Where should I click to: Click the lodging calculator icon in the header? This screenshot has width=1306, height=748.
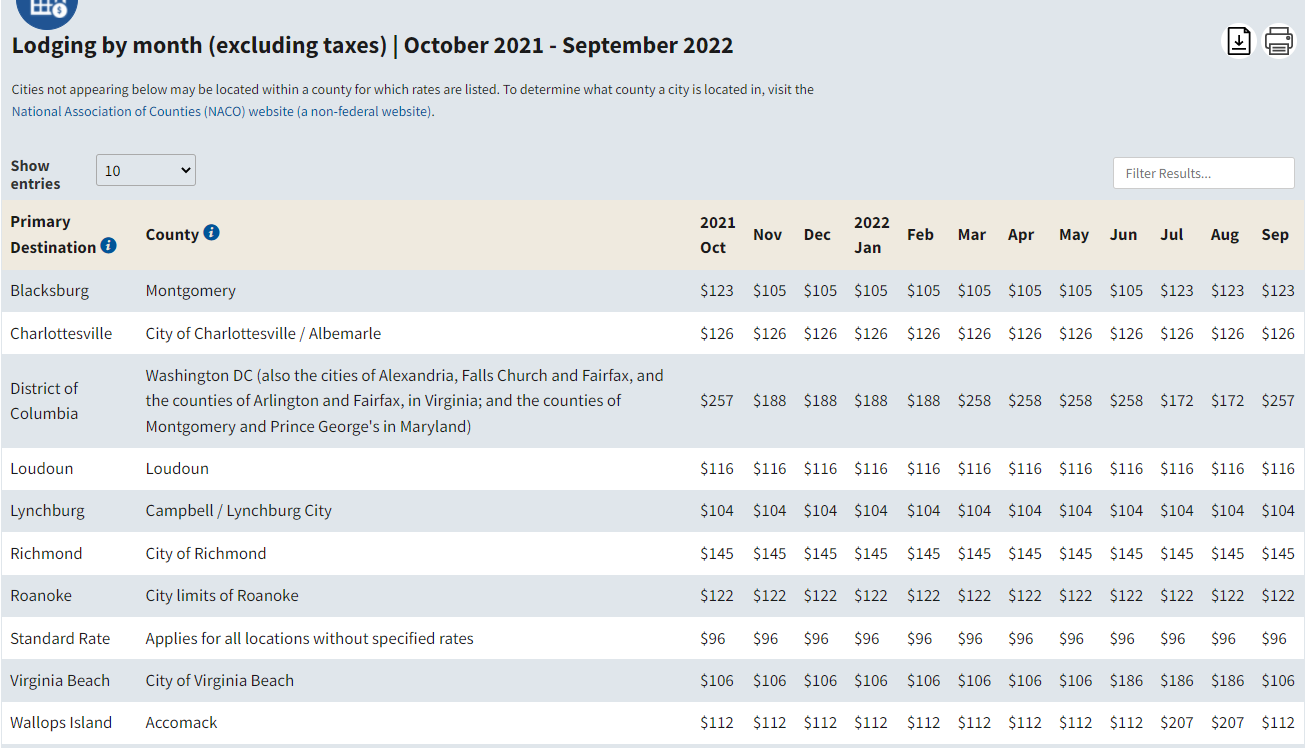(46, 8)
